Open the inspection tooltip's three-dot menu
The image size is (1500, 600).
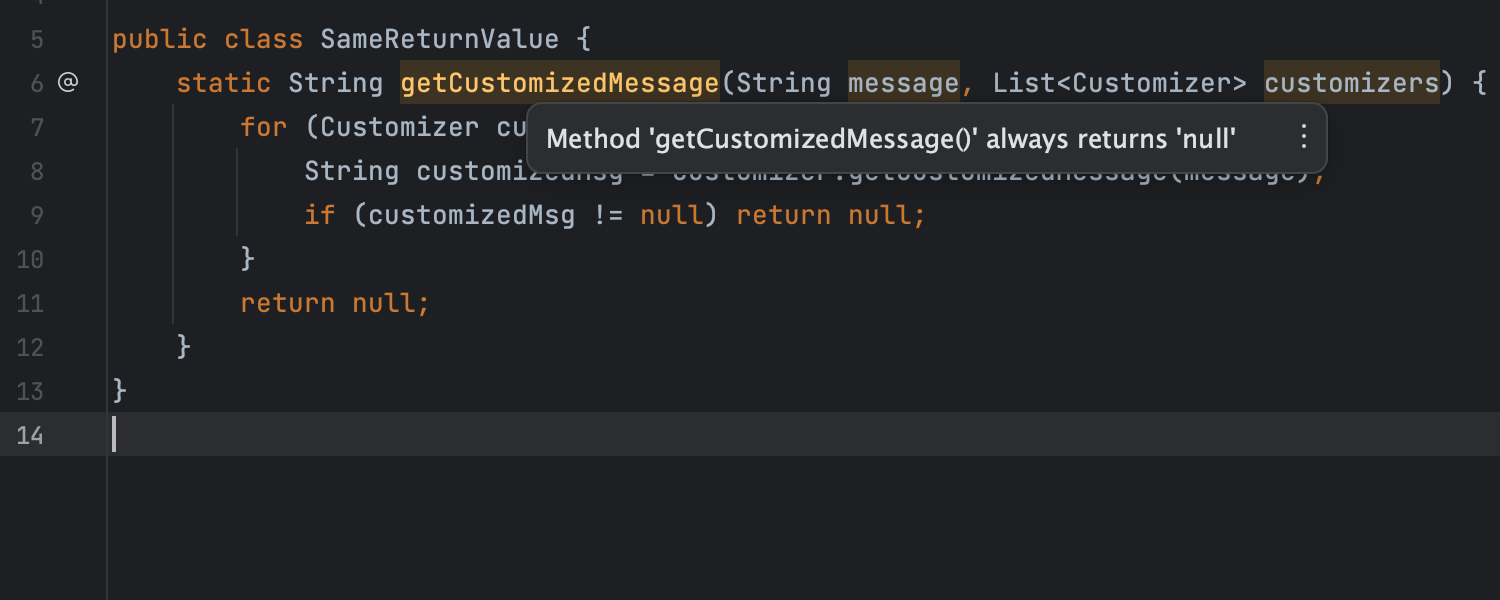1303,138
